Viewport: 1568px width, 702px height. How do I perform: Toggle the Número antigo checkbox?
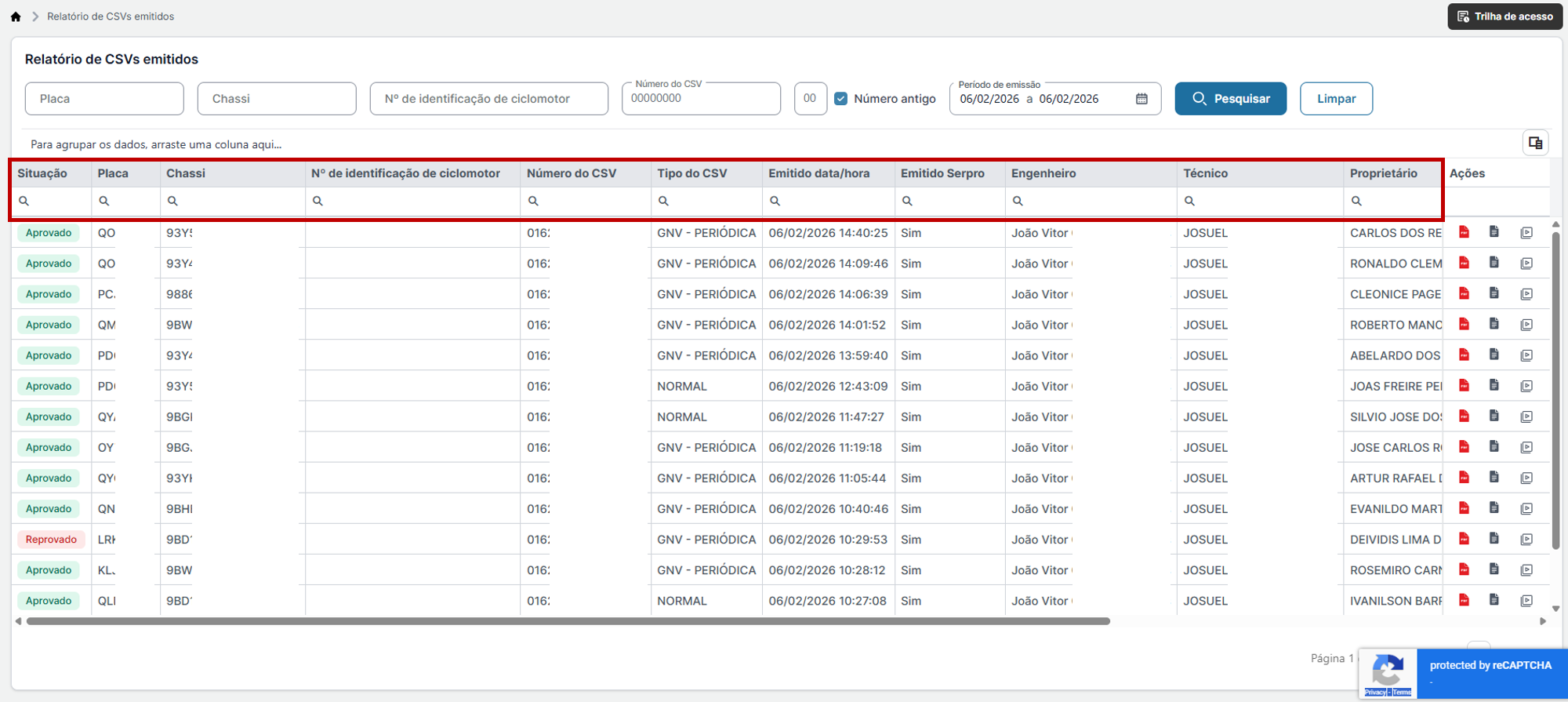(840, 99)
